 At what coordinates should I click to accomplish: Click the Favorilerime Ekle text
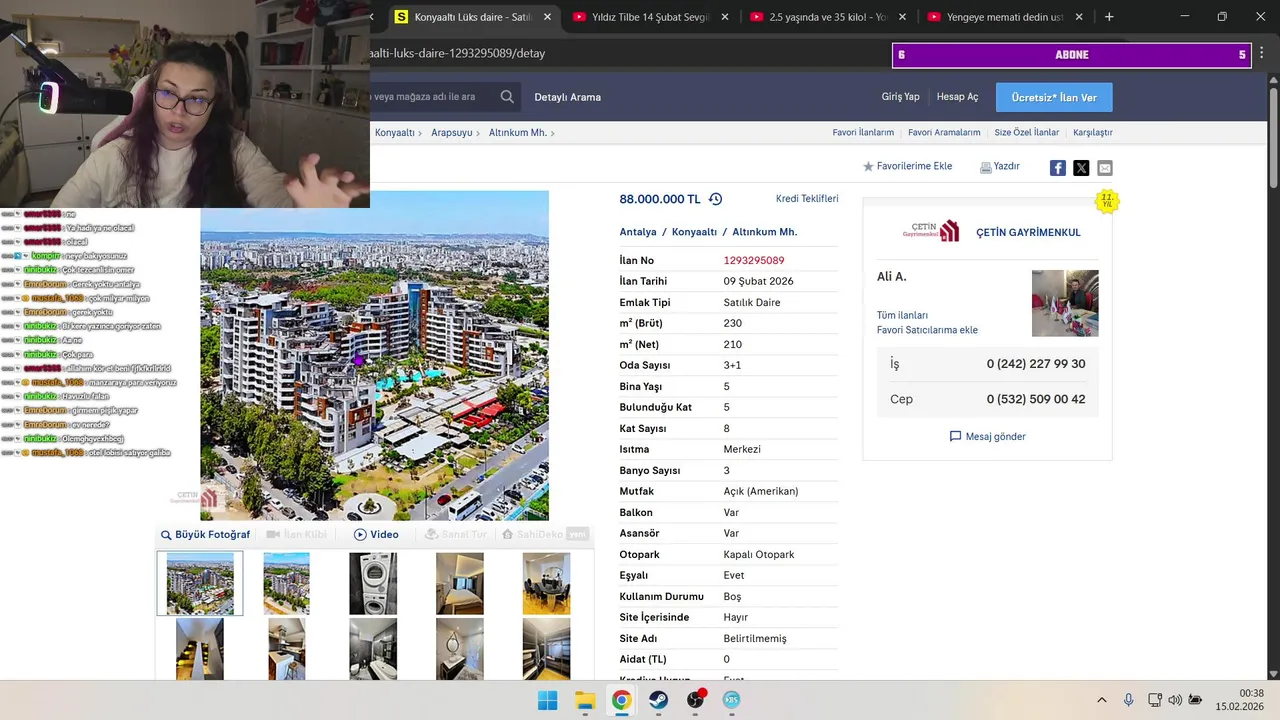[x=914, y=166]
